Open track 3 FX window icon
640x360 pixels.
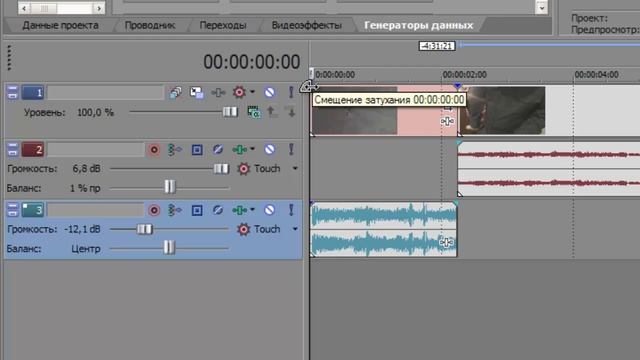[197, 210]
